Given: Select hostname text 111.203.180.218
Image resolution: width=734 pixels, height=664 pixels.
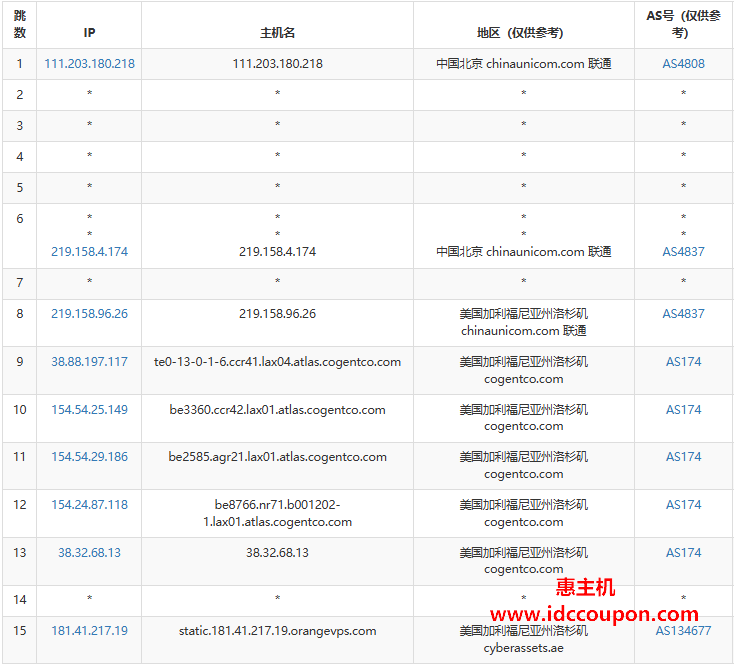Looking at the screenshot, I should click(x=278, y=64).
